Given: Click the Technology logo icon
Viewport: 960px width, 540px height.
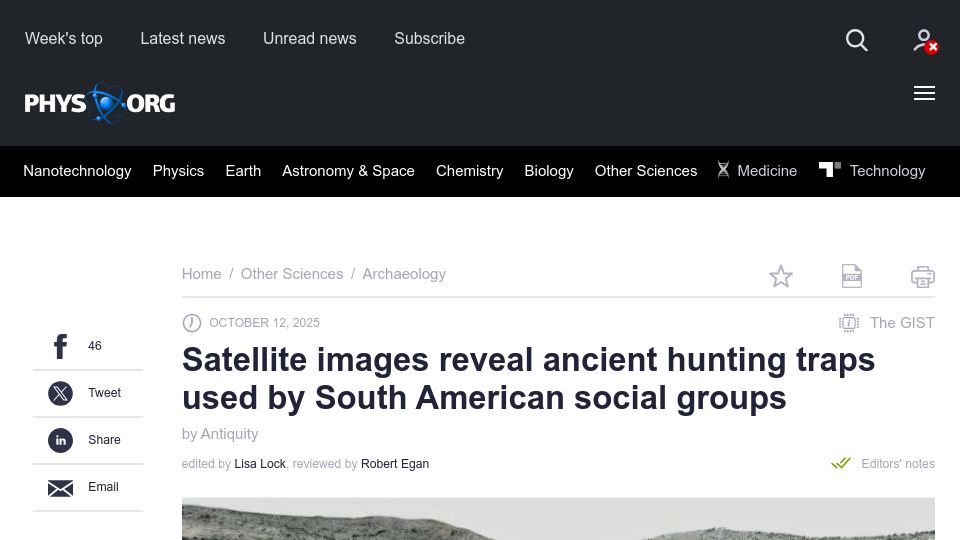Looking at the screenshot, I should 830,169.
